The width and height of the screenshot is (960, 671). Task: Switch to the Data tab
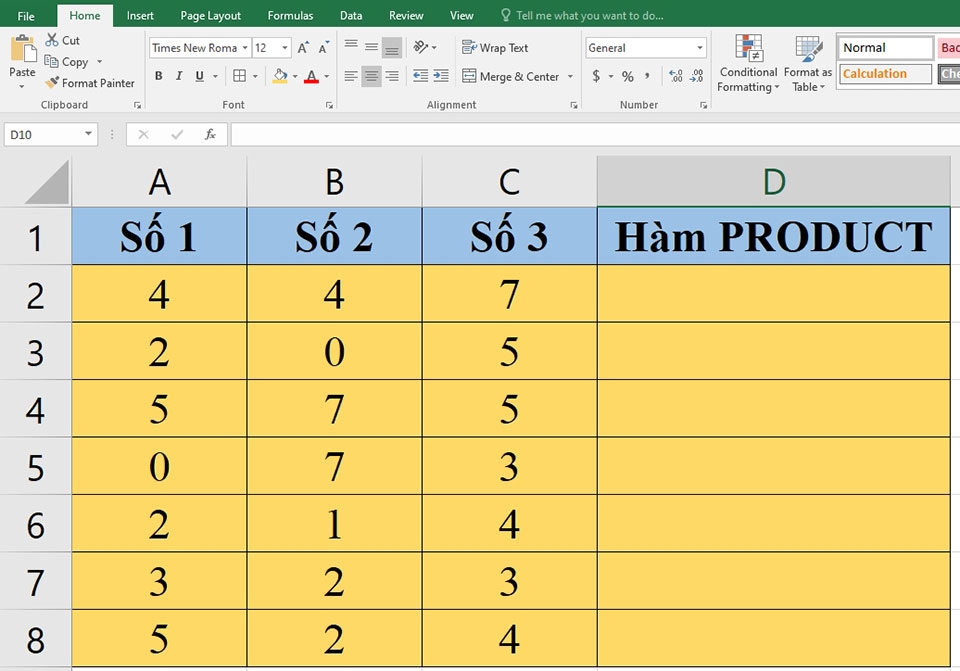pyautogui.click(x=351, y=16)
